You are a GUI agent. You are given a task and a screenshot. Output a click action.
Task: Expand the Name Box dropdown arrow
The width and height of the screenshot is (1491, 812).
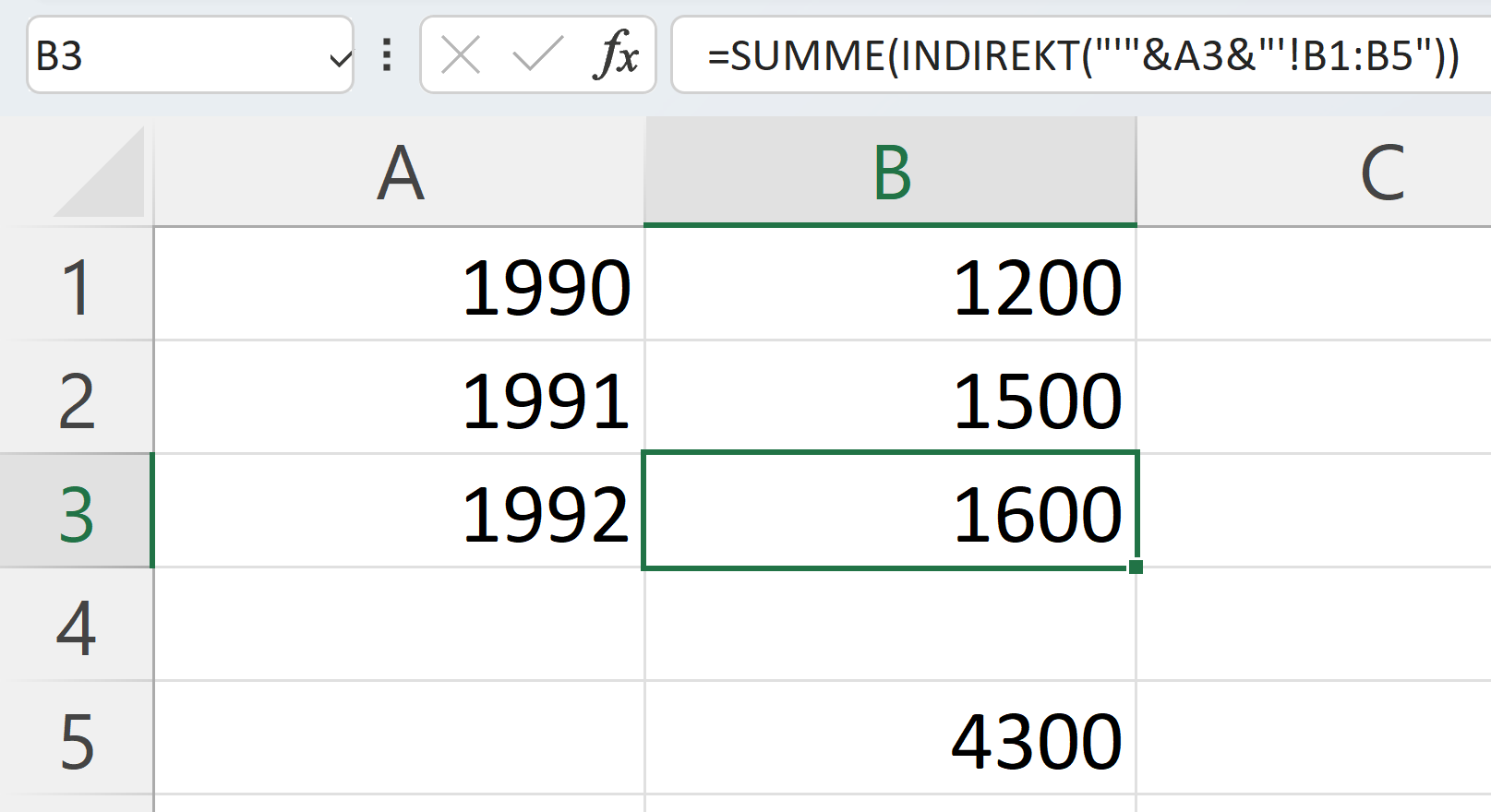pyautogui.click(x=340, y=60)
